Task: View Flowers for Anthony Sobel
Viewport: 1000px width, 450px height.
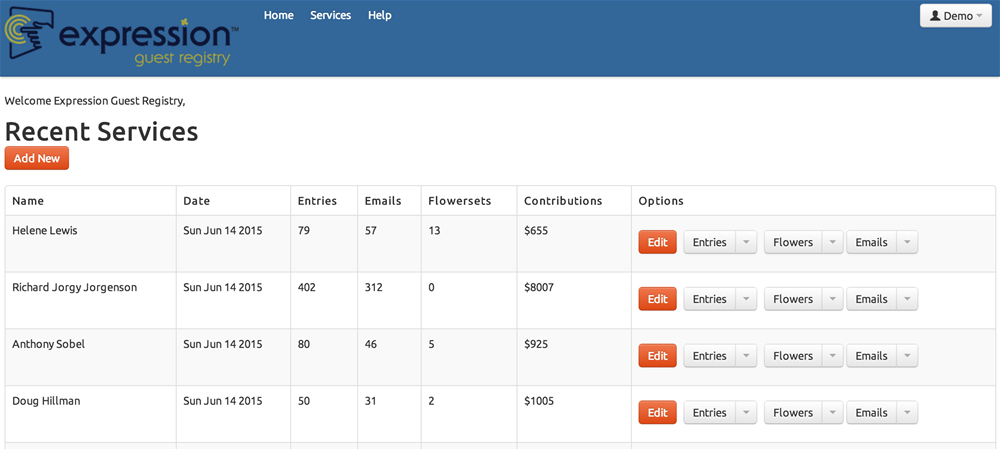Action: click(x=793, y=356)
